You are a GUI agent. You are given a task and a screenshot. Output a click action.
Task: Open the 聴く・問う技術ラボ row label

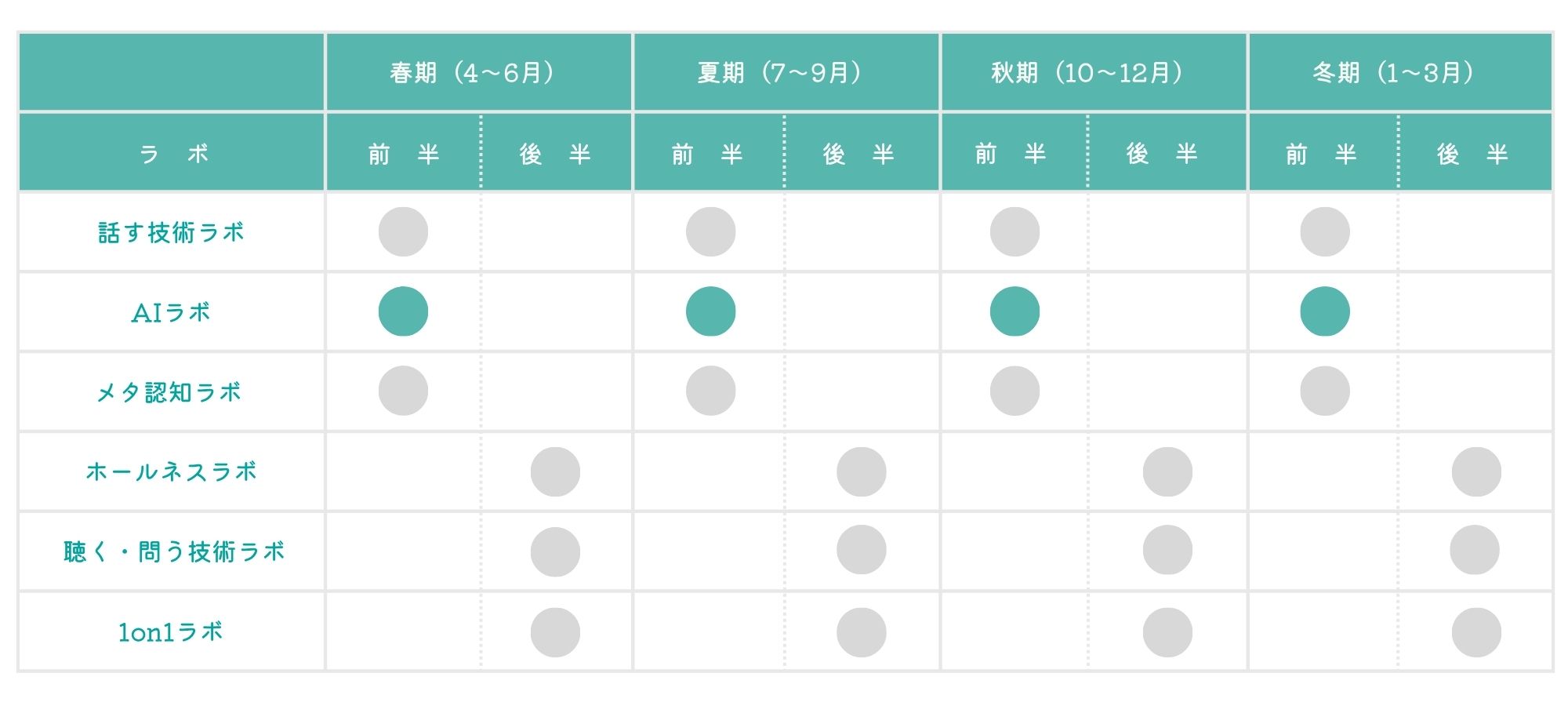173,551
